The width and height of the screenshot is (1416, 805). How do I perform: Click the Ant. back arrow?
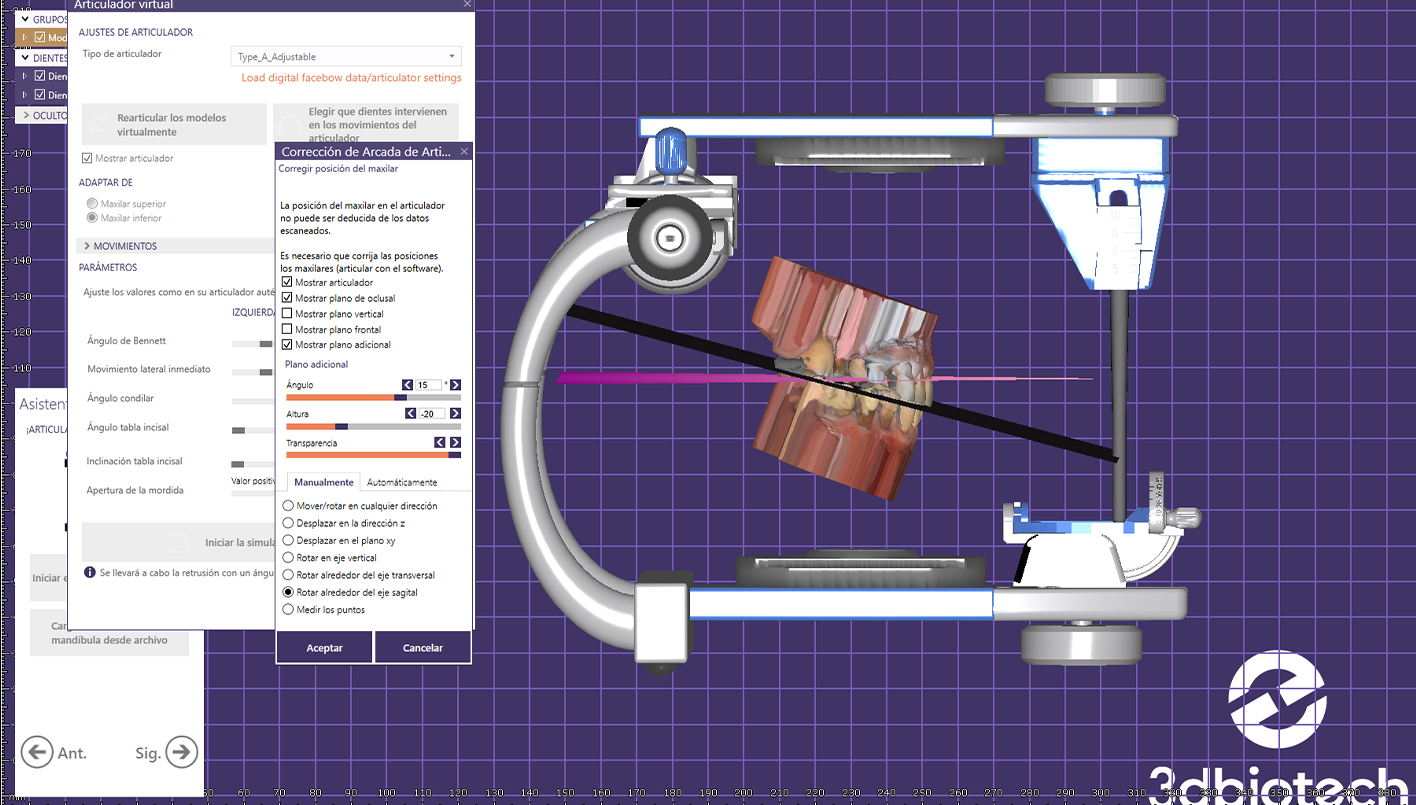point(37,752)
